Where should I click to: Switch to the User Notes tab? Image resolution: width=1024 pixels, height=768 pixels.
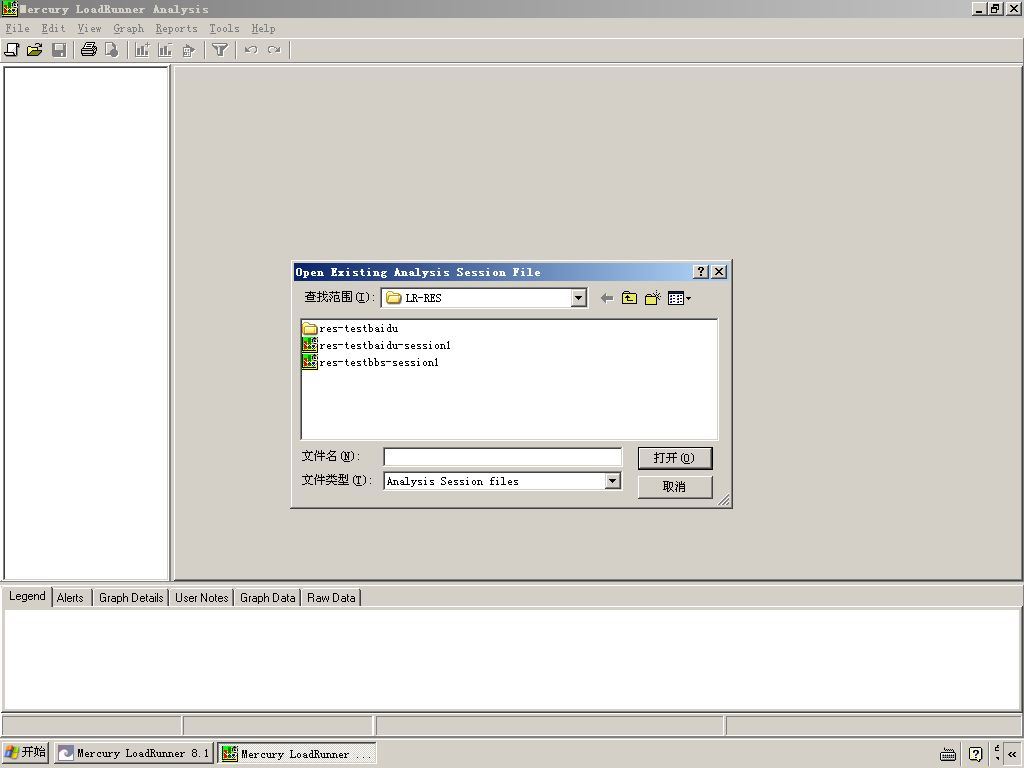202,598
